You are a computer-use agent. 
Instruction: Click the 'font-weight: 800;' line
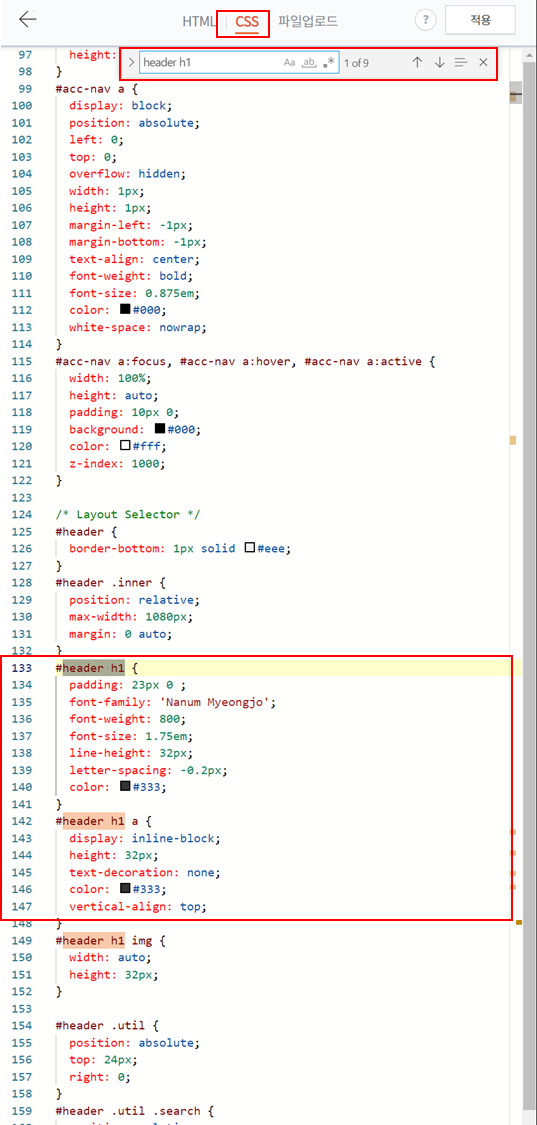tap(128, 719)
